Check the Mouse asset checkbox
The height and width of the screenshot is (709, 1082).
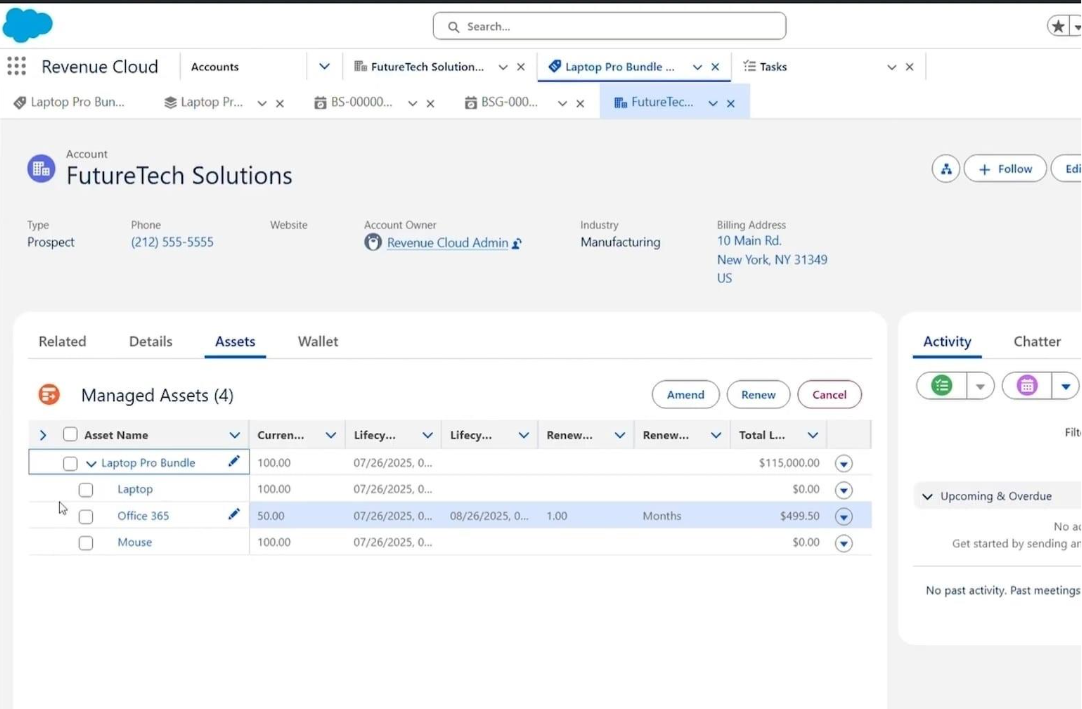86,543
